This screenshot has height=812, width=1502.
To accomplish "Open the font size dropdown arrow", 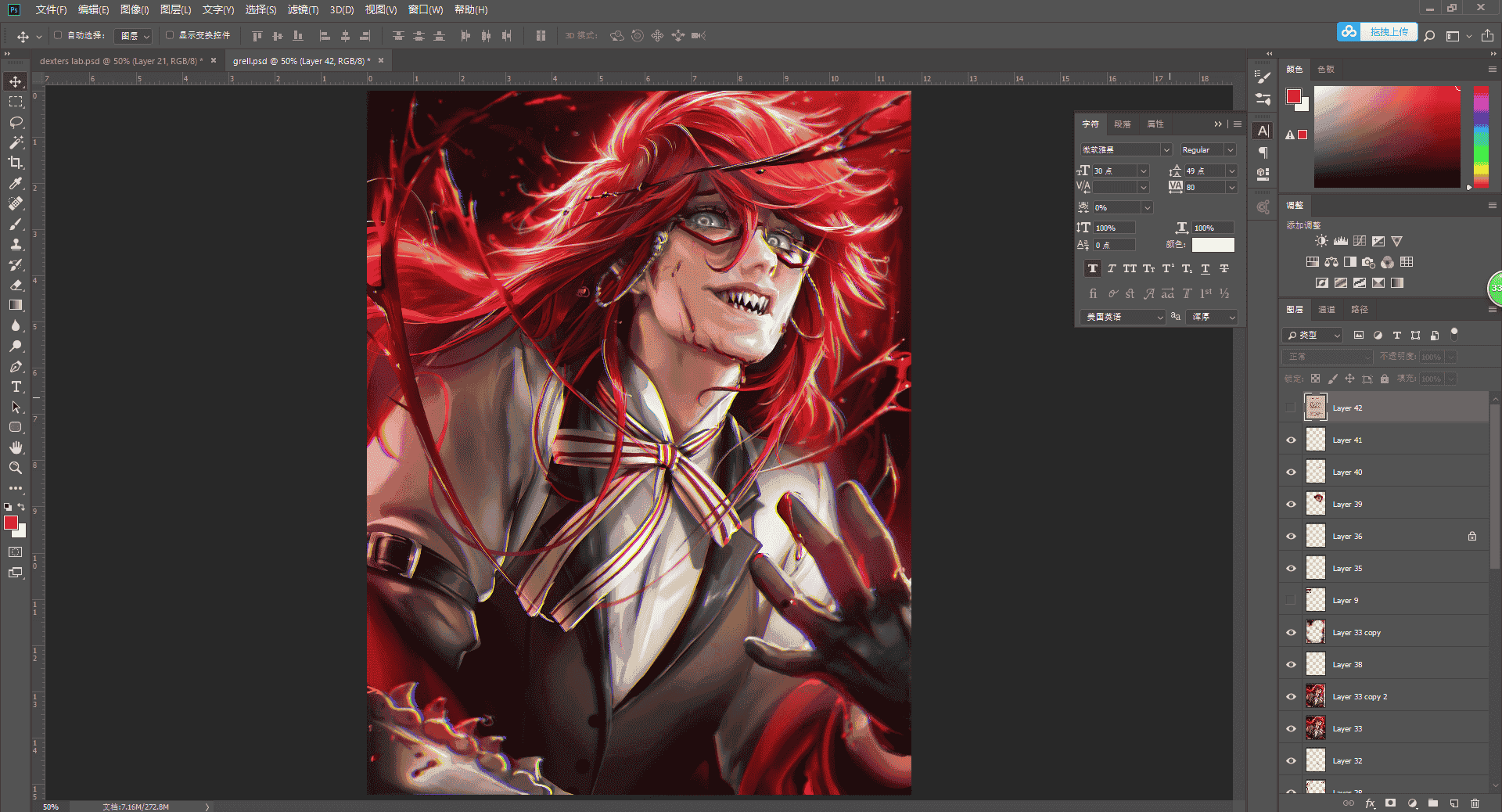I will (x=1143, y=171).
